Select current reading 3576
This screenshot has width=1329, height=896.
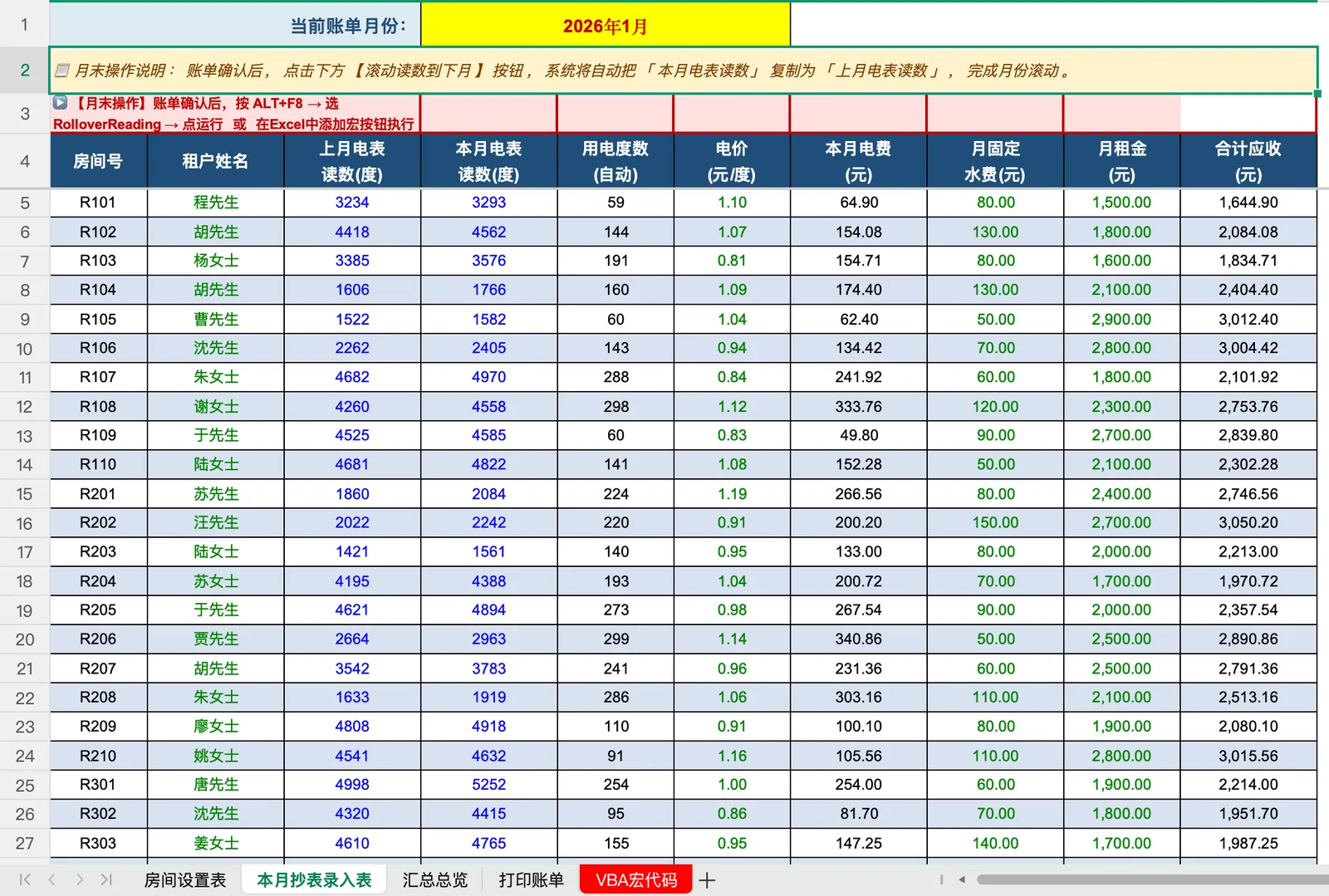tap(488, 261)
